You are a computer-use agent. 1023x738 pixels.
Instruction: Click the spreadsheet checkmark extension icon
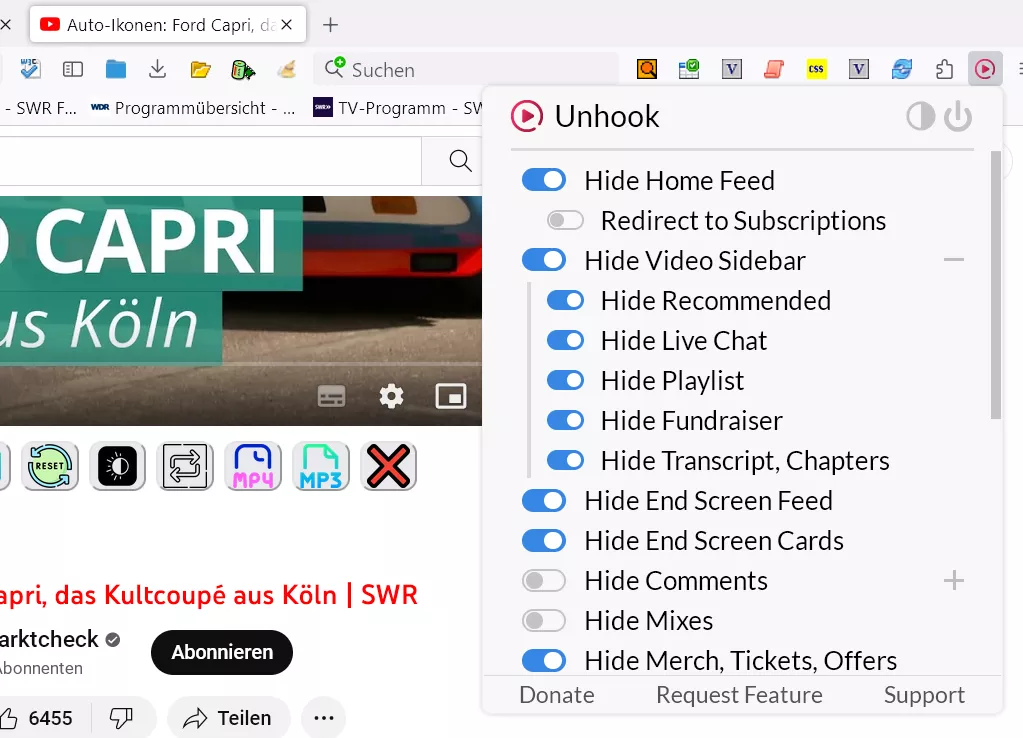[689, 69]
